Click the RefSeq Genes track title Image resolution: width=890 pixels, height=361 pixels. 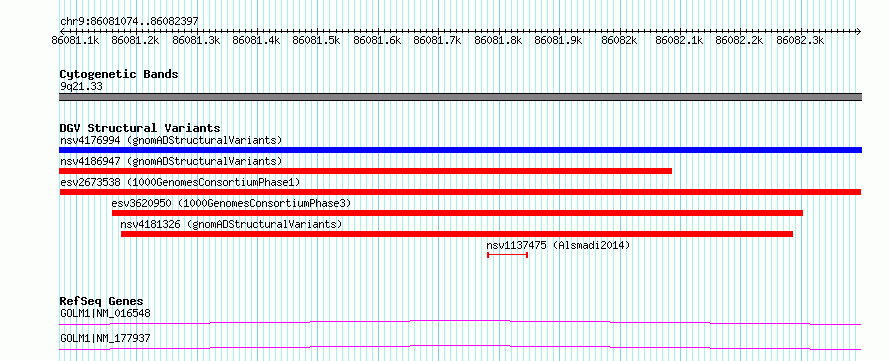coord(101,301)
